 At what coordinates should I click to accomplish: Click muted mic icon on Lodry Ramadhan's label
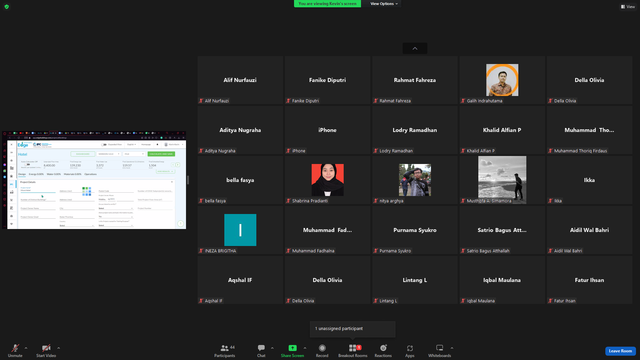point(376,151)
